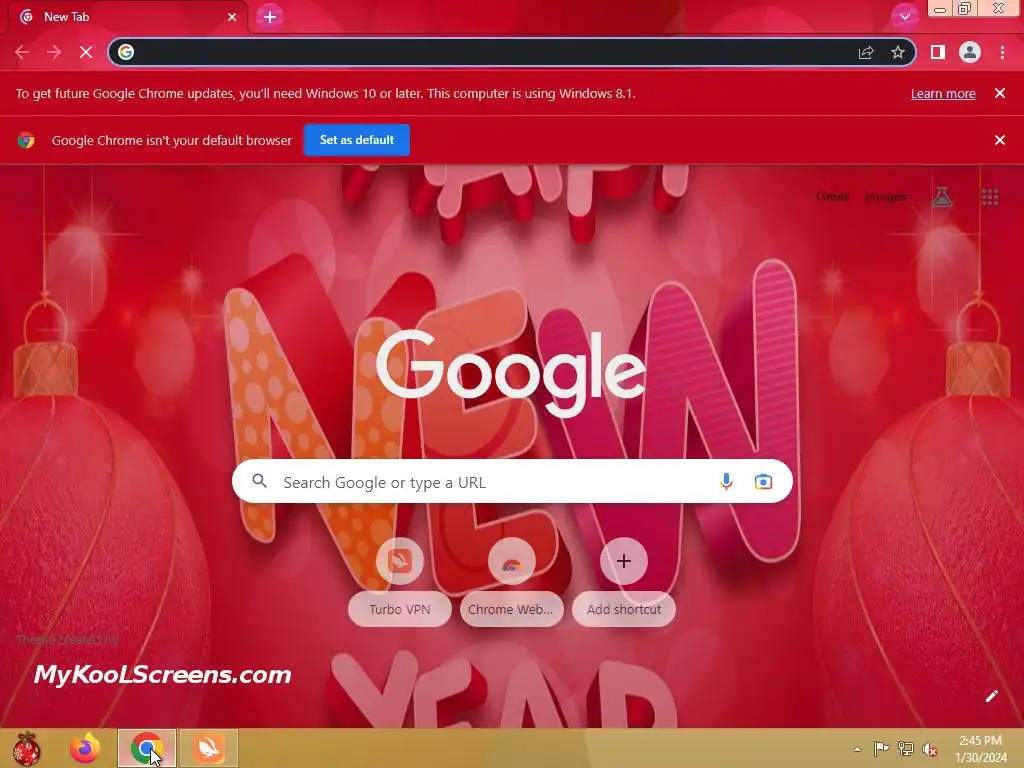The width and height of the screenshot is (1024, 768).
Task: Open Action Center flag icon
Action: click(881, 748)
